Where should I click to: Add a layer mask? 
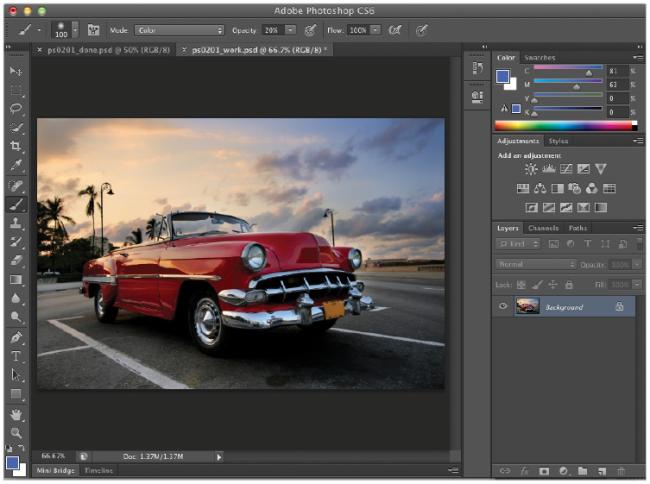[x=544, y=471]
